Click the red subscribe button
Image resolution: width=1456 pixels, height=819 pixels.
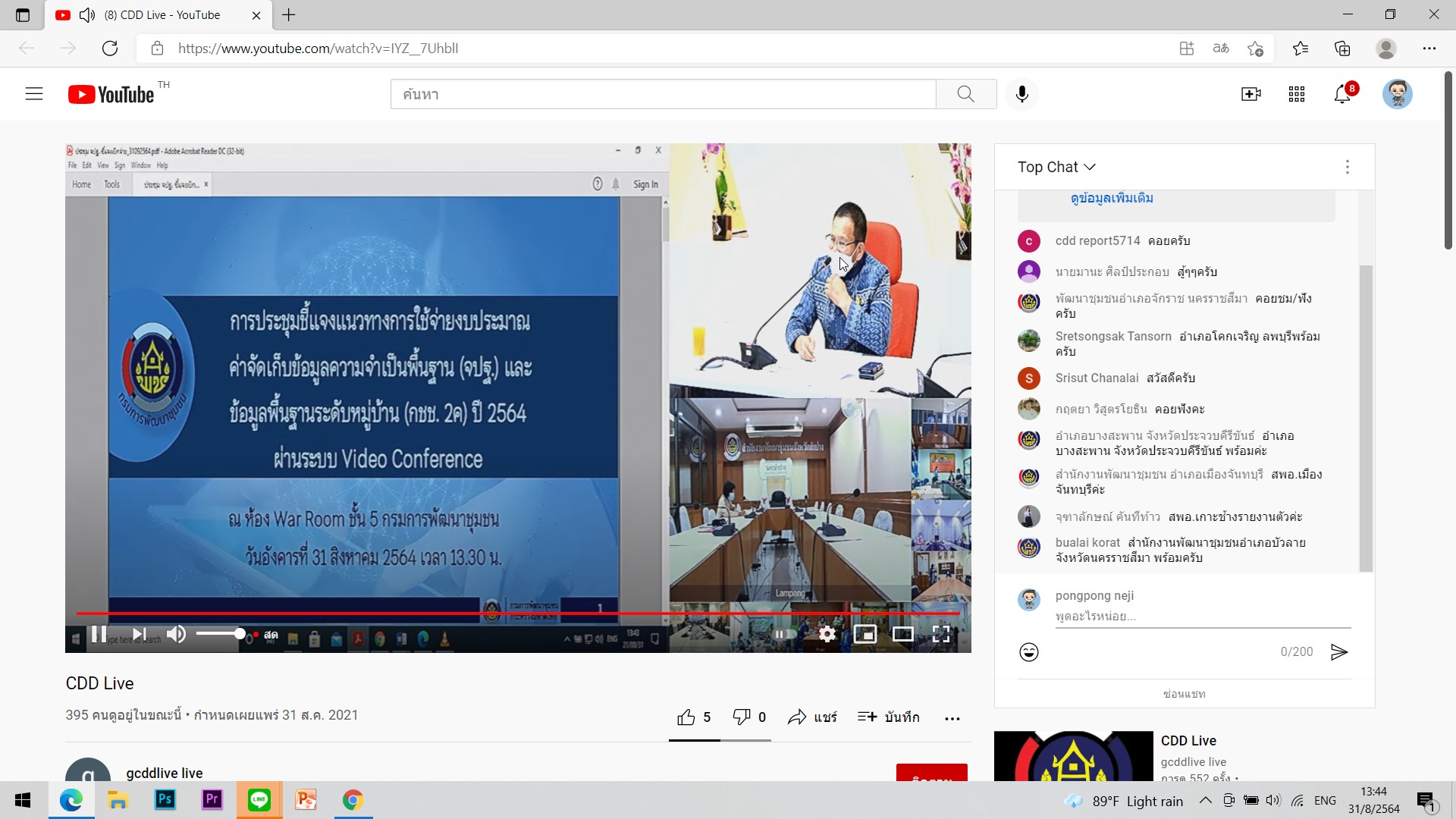[931, 773]
